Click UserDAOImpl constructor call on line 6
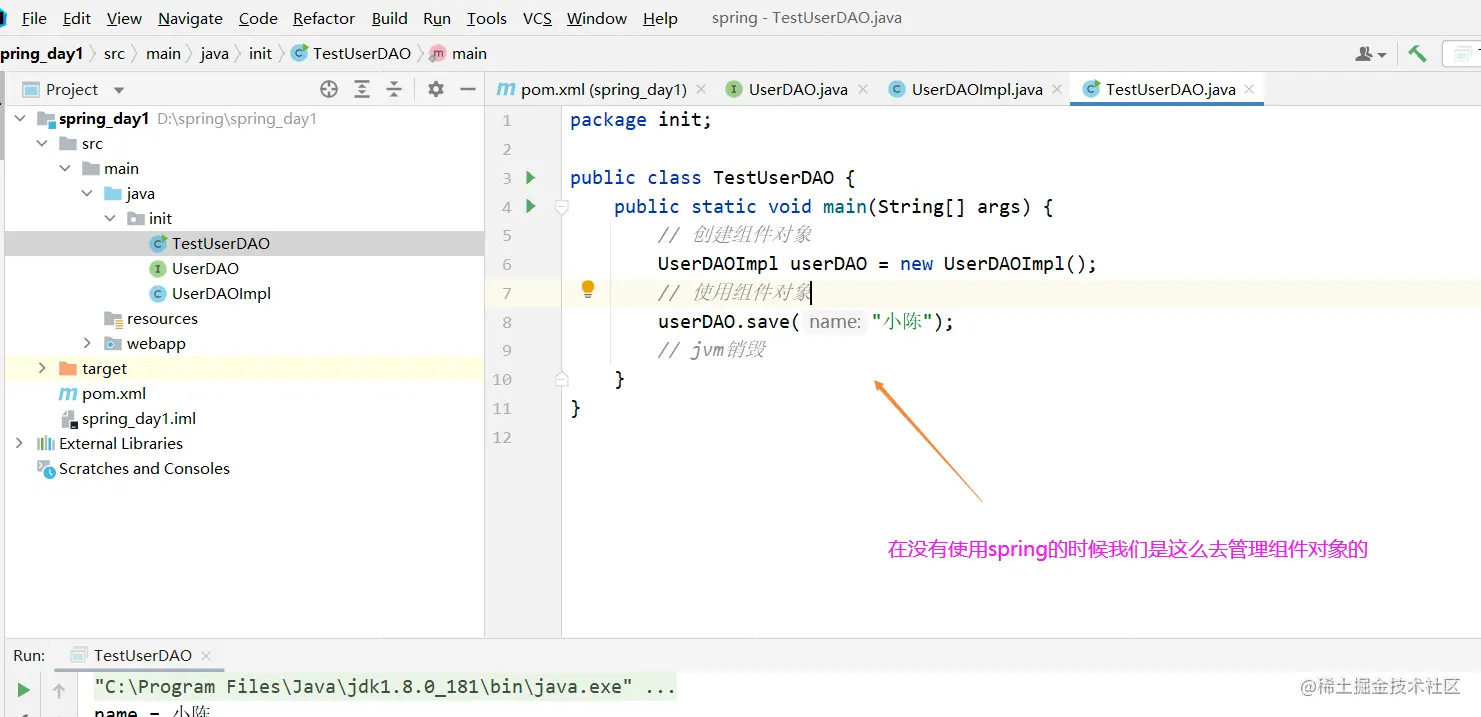 point(1020,264)
